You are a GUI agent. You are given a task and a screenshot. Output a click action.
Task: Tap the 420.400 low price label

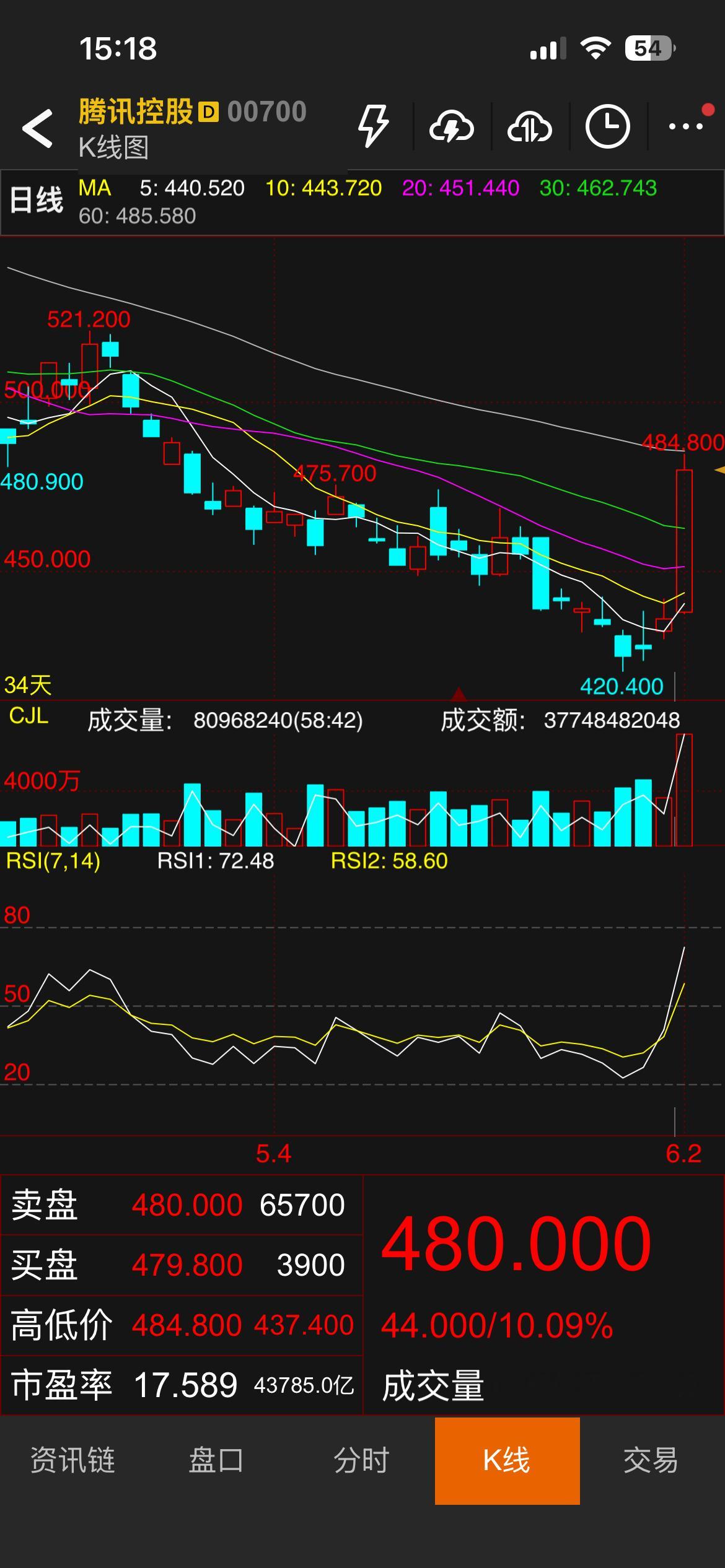(x=622, y=686)
